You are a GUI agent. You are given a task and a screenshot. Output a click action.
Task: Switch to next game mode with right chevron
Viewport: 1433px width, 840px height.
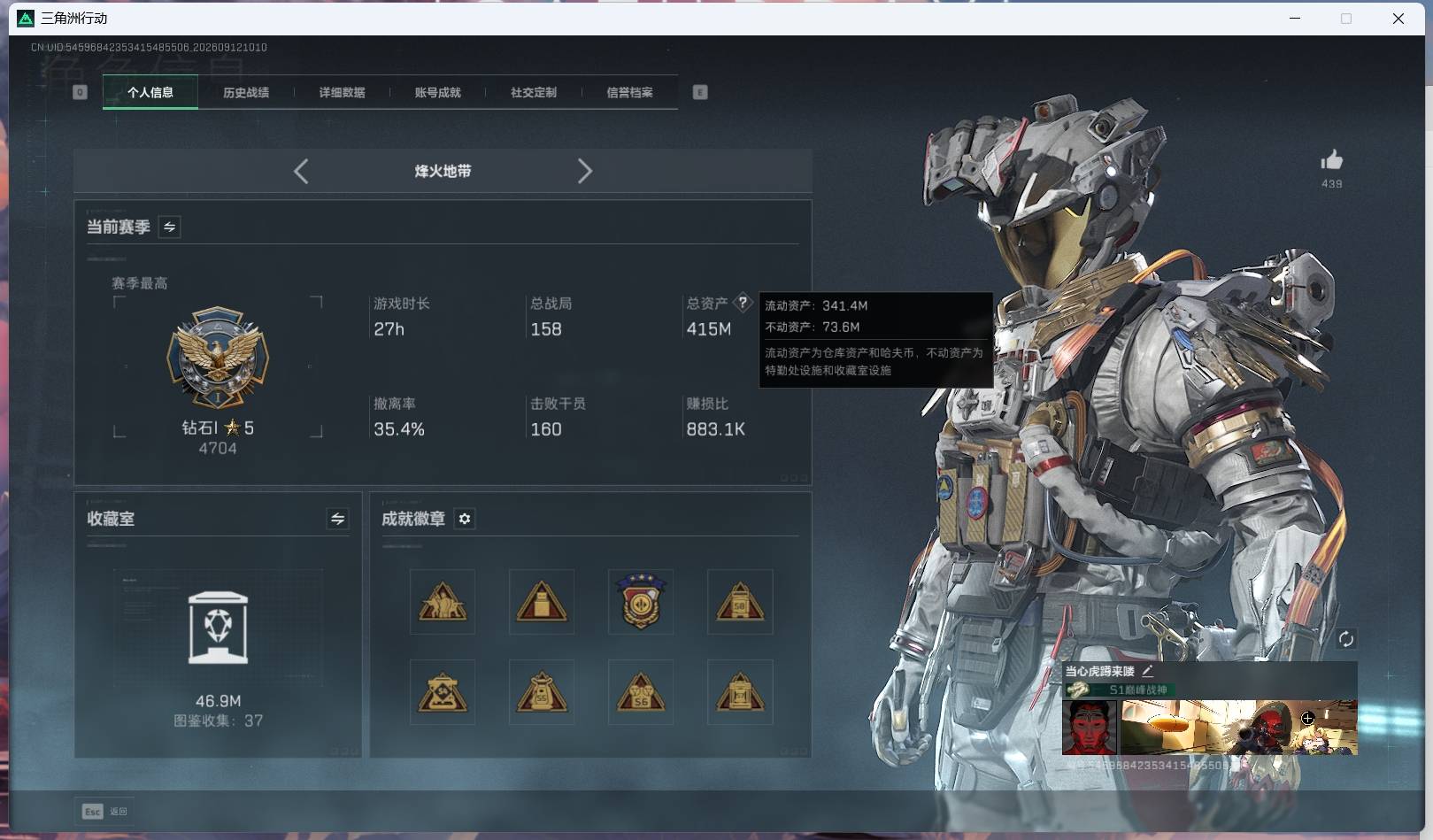click(584, 171)
